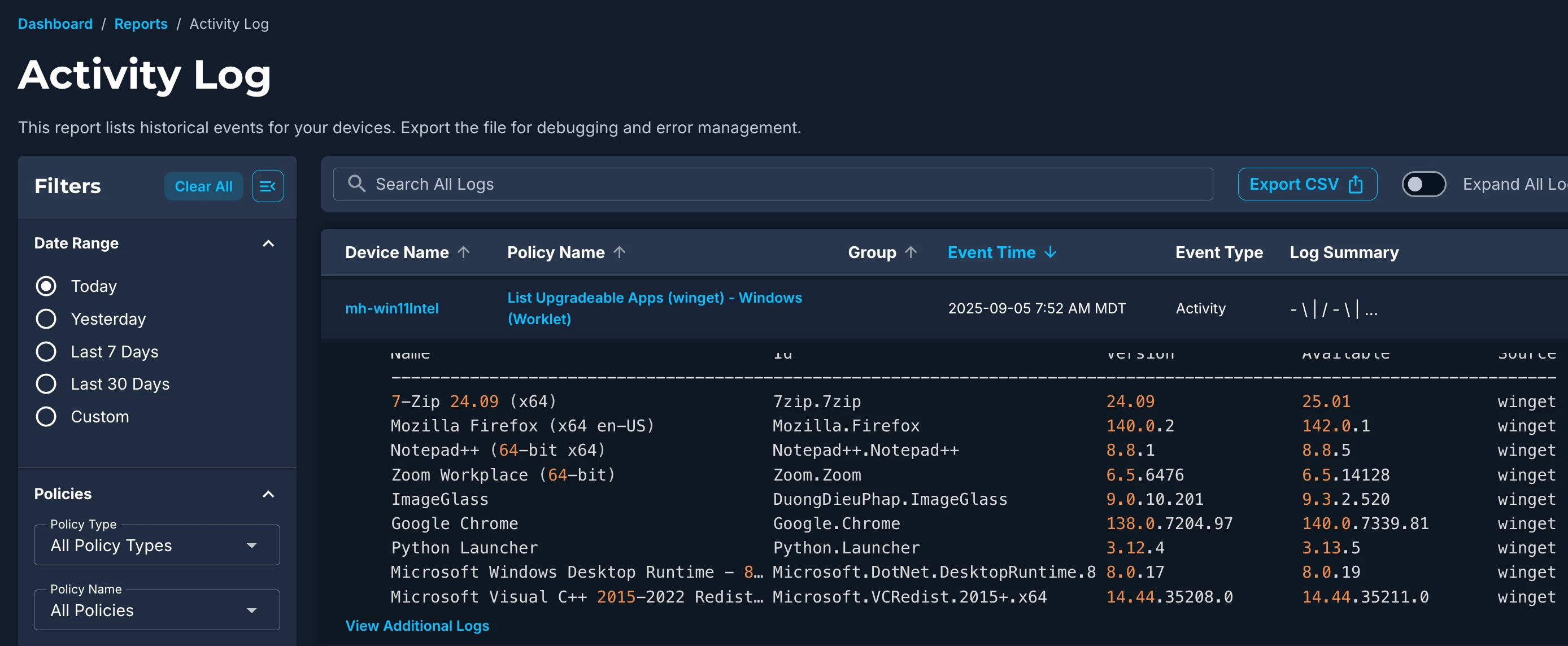This screenshot has height=646, width=1568.
Task: Open mh-win11Intel device link
Action: pos(392,308)
